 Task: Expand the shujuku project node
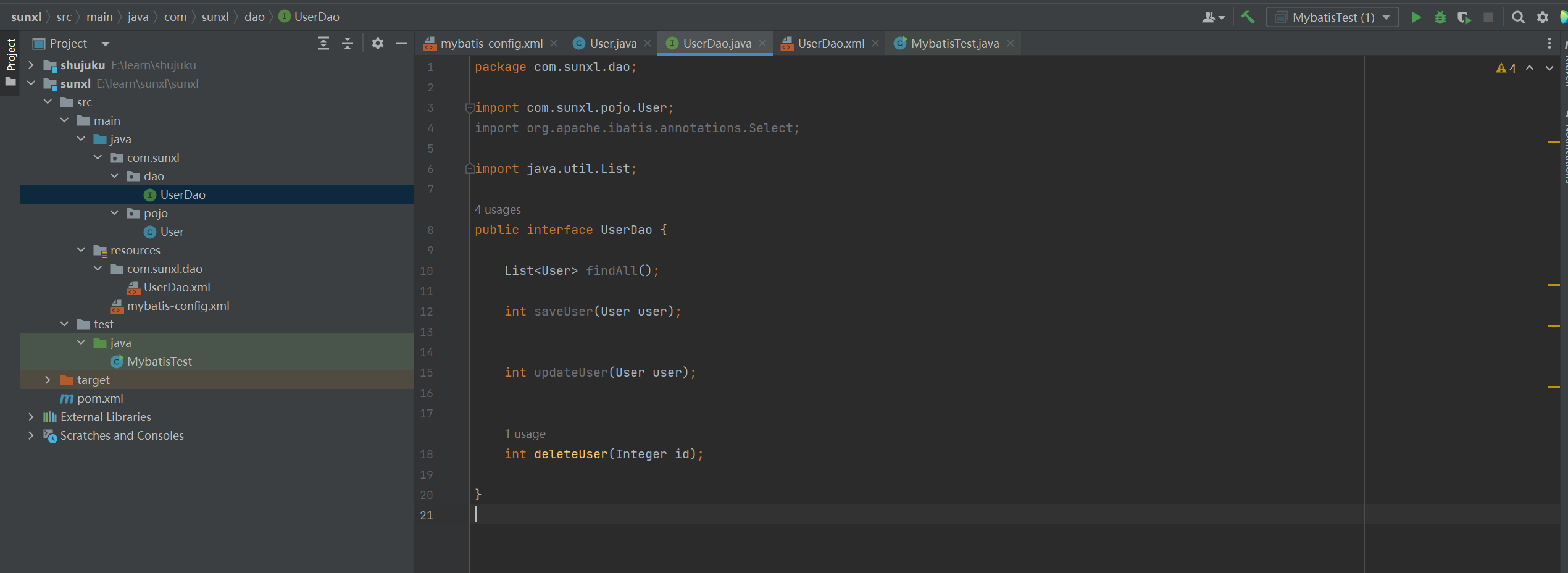(31, 65)
